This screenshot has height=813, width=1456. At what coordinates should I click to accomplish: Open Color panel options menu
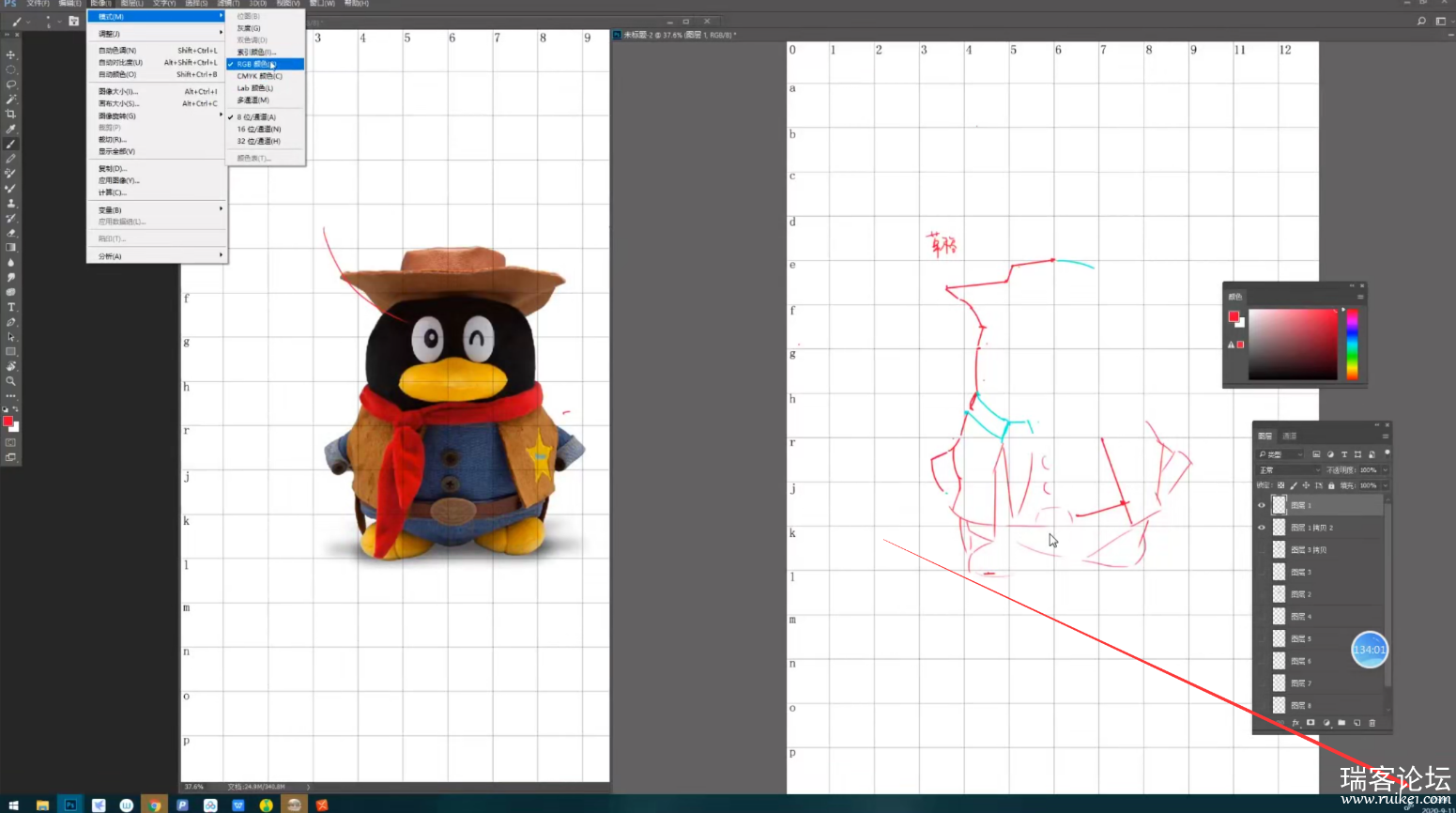(1360, 297)
